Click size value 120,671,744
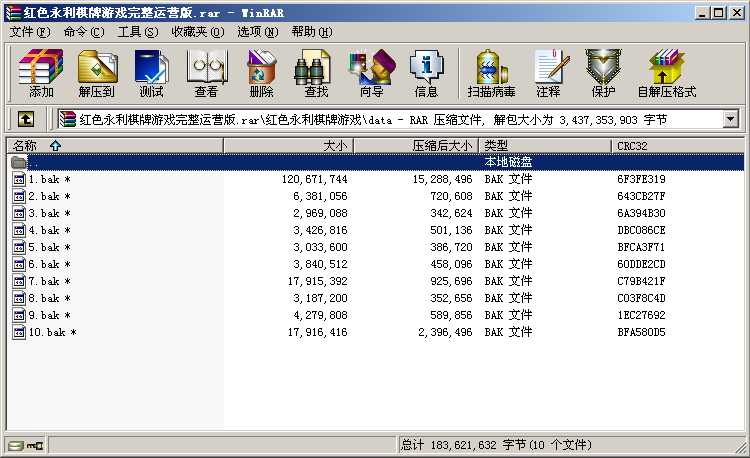 [314, 179]
